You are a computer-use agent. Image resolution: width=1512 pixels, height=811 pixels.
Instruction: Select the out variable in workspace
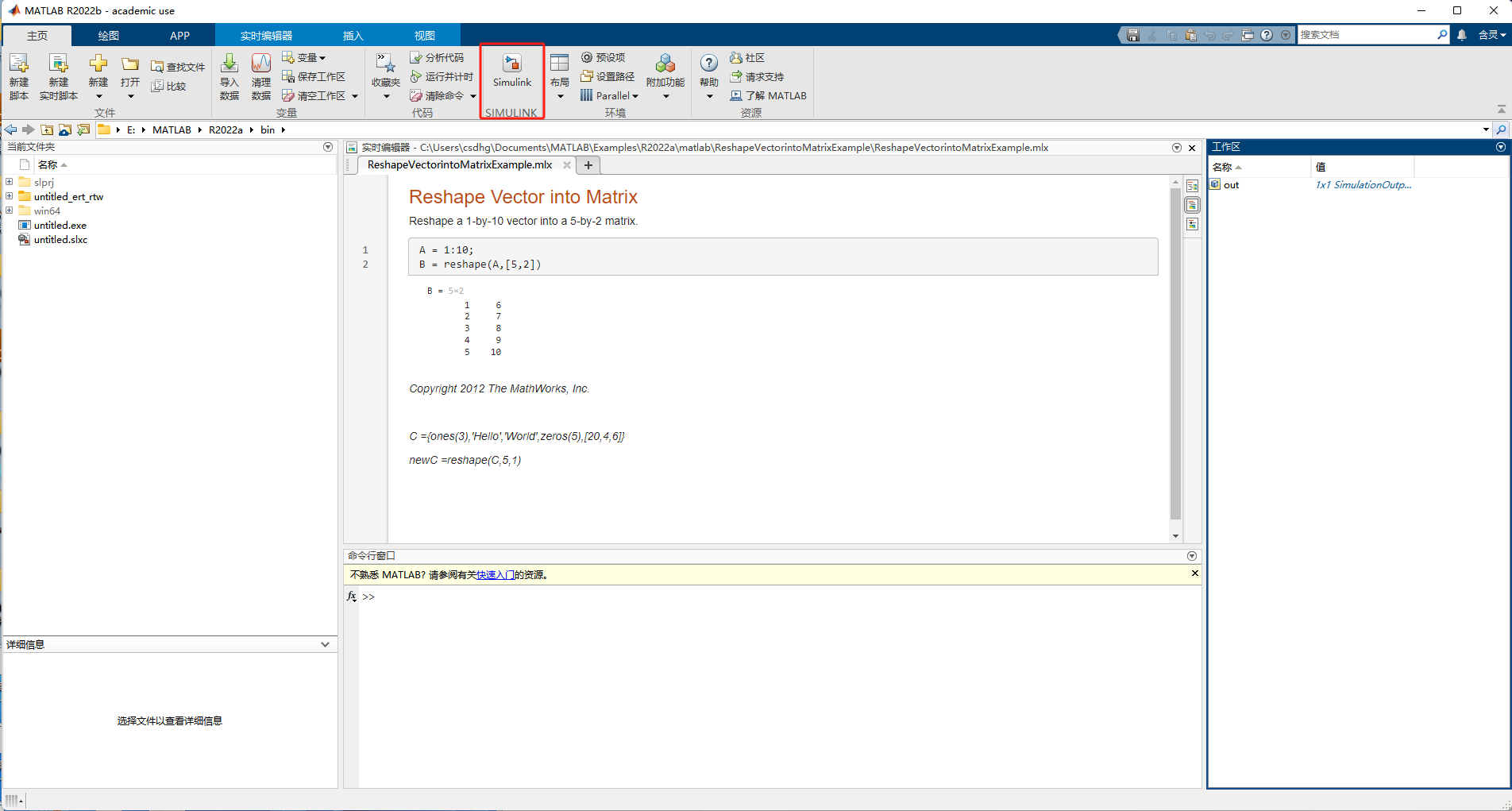(x=1231, y=185)
